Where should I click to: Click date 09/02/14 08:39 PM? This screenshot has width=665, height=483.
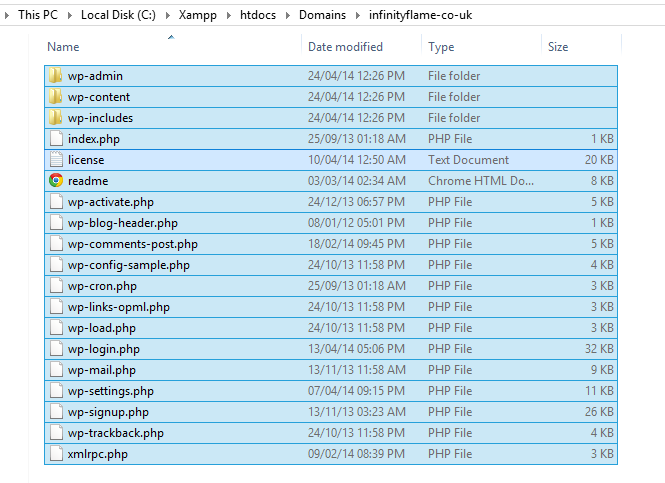[x=356, y=454]
